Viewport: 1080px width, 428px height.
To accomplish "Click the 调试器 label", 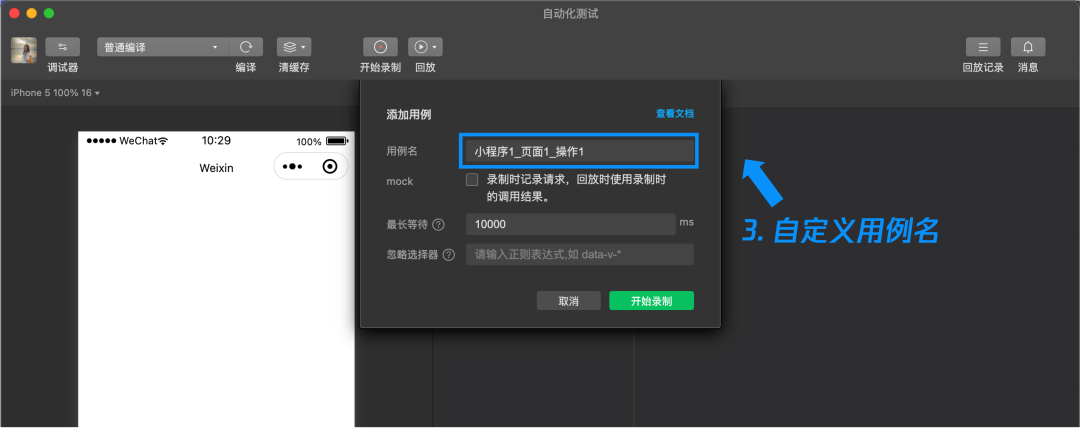I will click(x=63, y=68).
